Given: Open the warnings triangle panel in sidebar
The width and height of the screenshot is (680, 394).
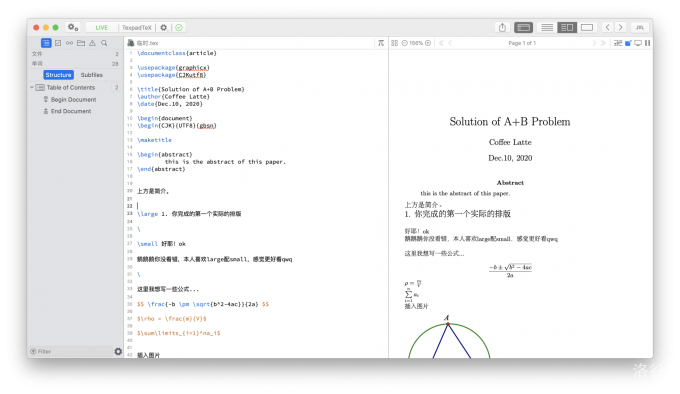Looking at the screenshot, I should tap(92, 43).
